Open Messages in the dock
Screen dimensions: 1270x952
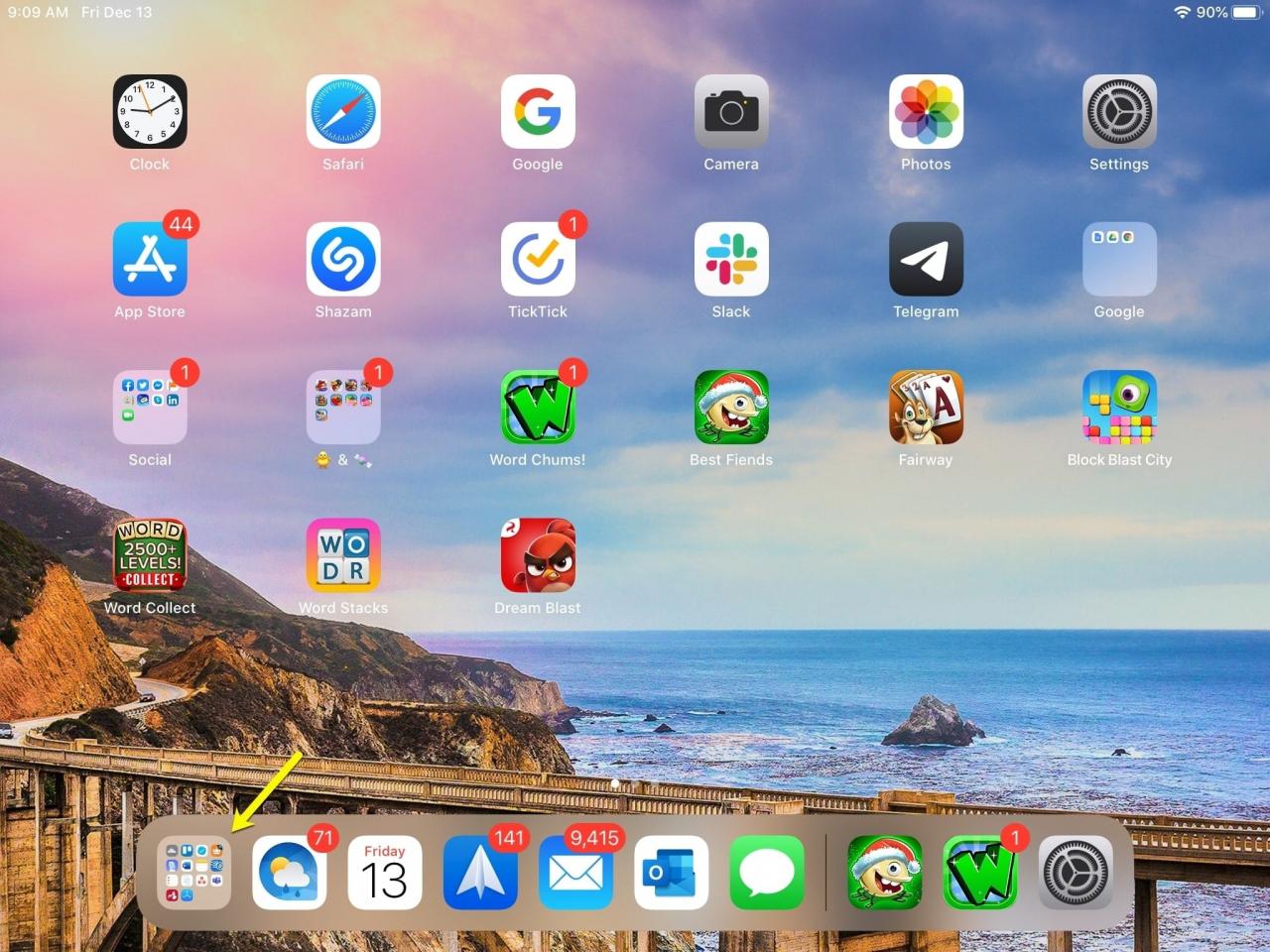tap(767, 873)
